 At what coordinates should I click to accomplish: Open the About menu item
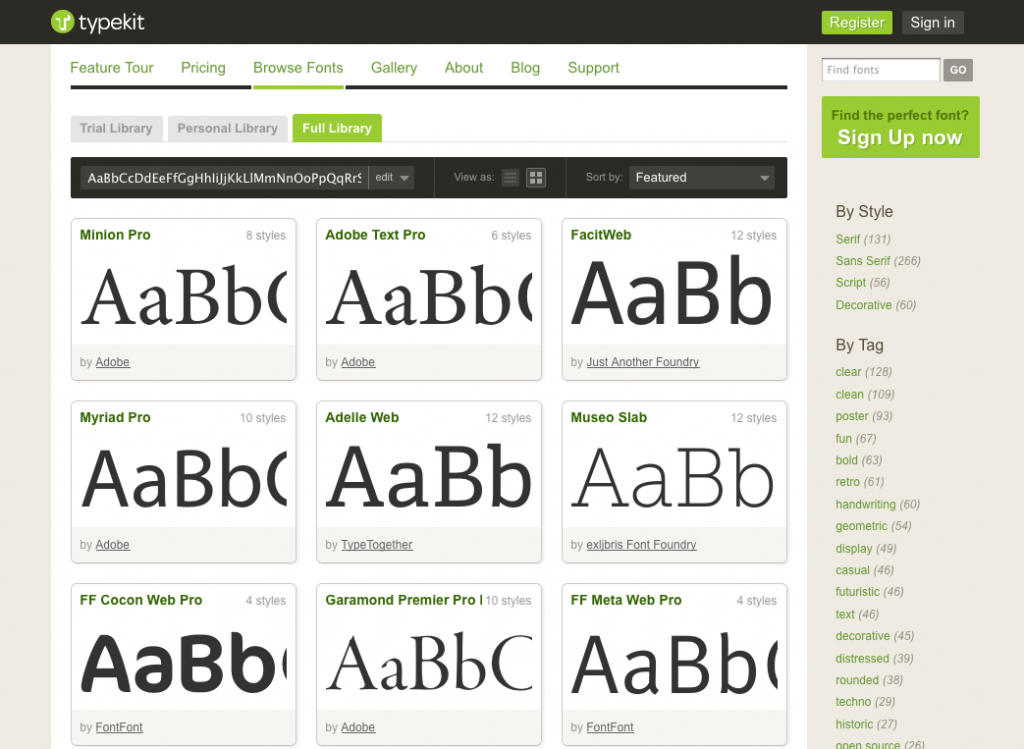click(464, 68)
